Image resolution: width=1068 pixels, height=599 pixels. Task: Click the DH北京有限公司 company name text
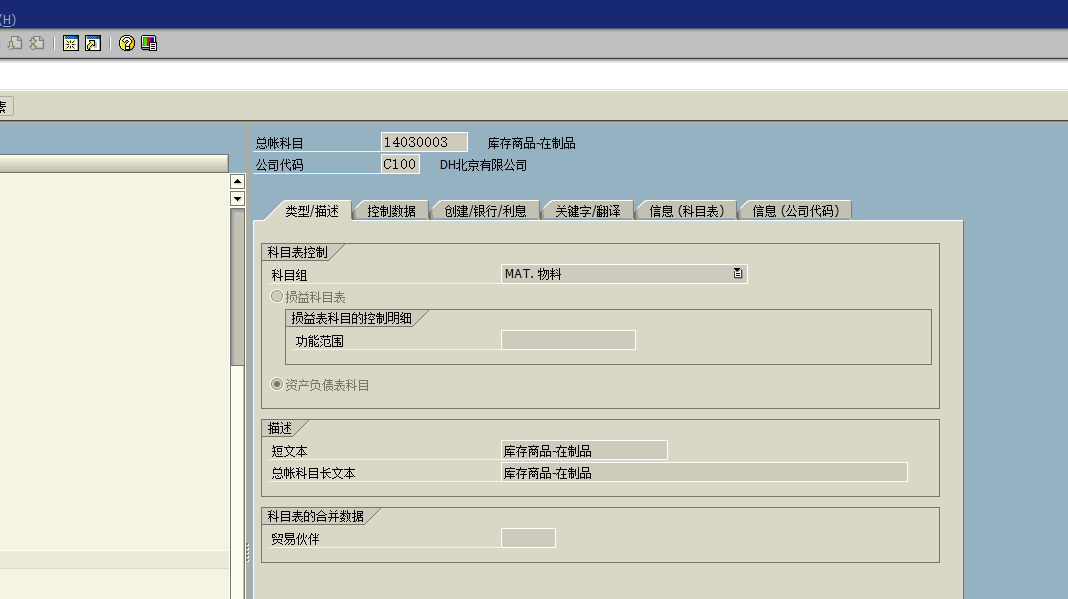pos(483,165)
